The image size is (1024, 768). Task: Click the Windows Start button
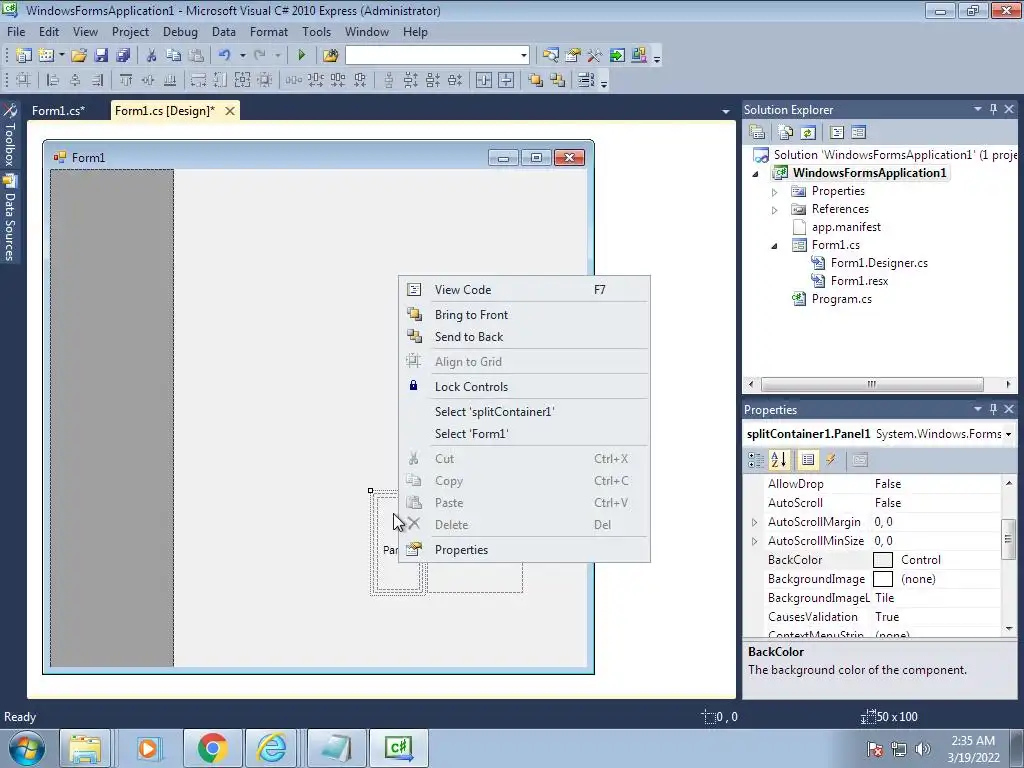coord(27,748)
